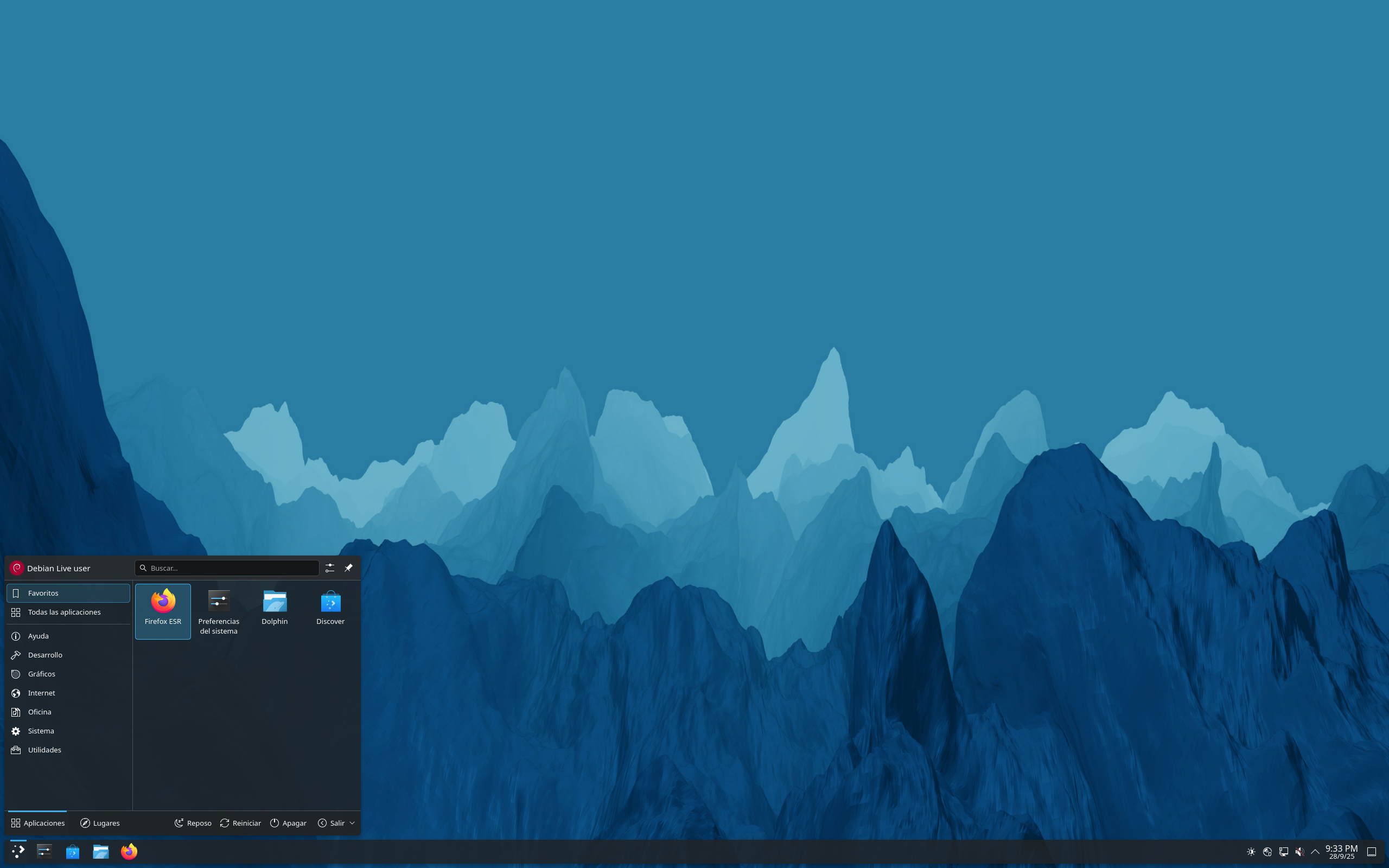Click the Debian Live user avatar
The width and height of the screenshot is (1389, 868).
(x=17, y=568)
